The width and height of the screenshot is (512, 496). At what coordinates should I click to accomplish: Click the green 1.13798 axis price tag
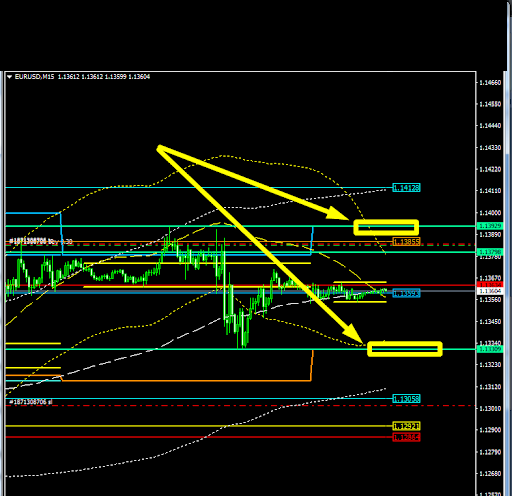tap(490, 252)
